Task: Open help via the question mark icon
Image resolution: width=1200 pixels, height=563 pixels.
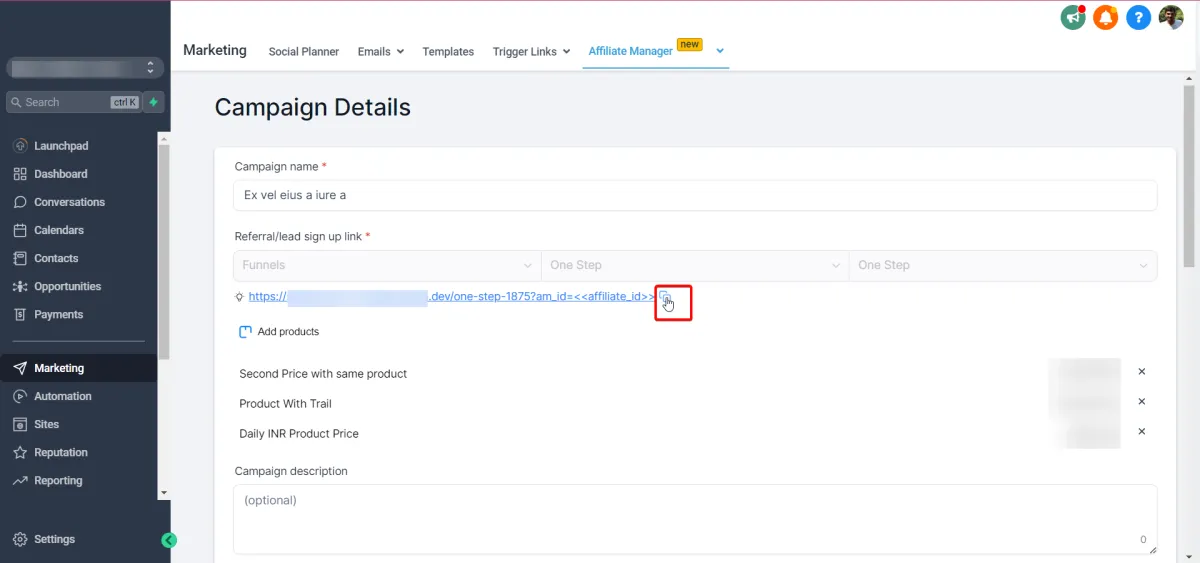Action: pos(1138,17)
